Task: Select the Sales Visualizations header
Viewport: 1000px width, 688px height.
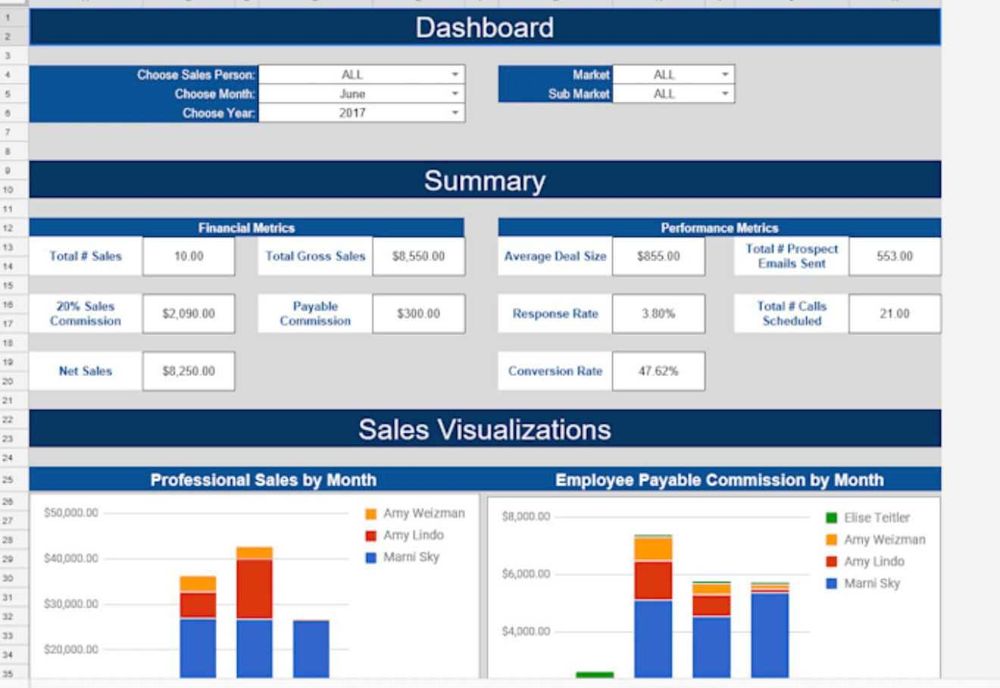Action: [485, 429]
